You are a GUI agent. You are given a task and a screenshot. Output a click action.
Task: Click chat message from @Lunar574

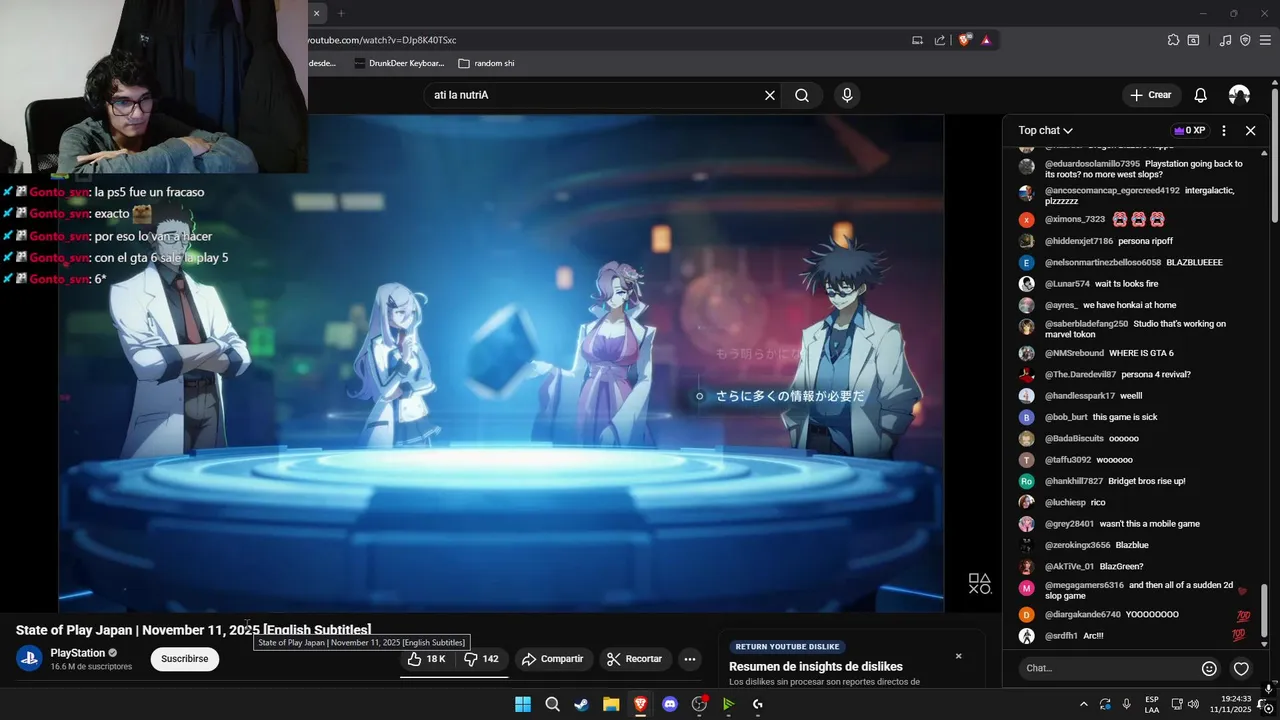click(1089, 284)
